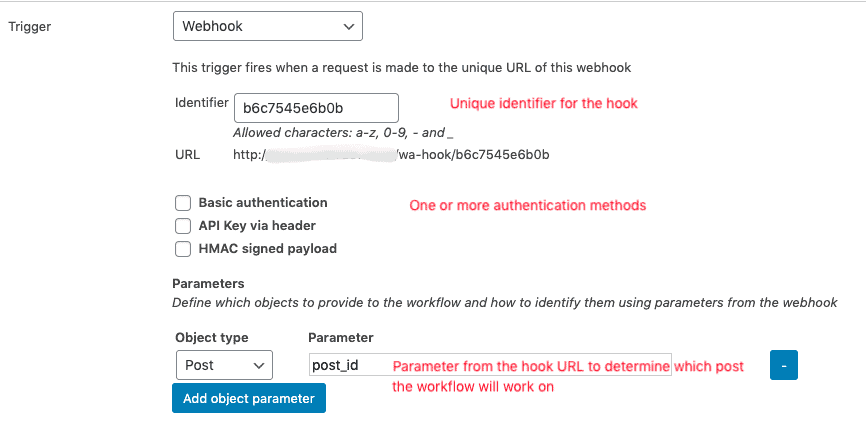Tick the API Key via header checkbox

(183, 226)
